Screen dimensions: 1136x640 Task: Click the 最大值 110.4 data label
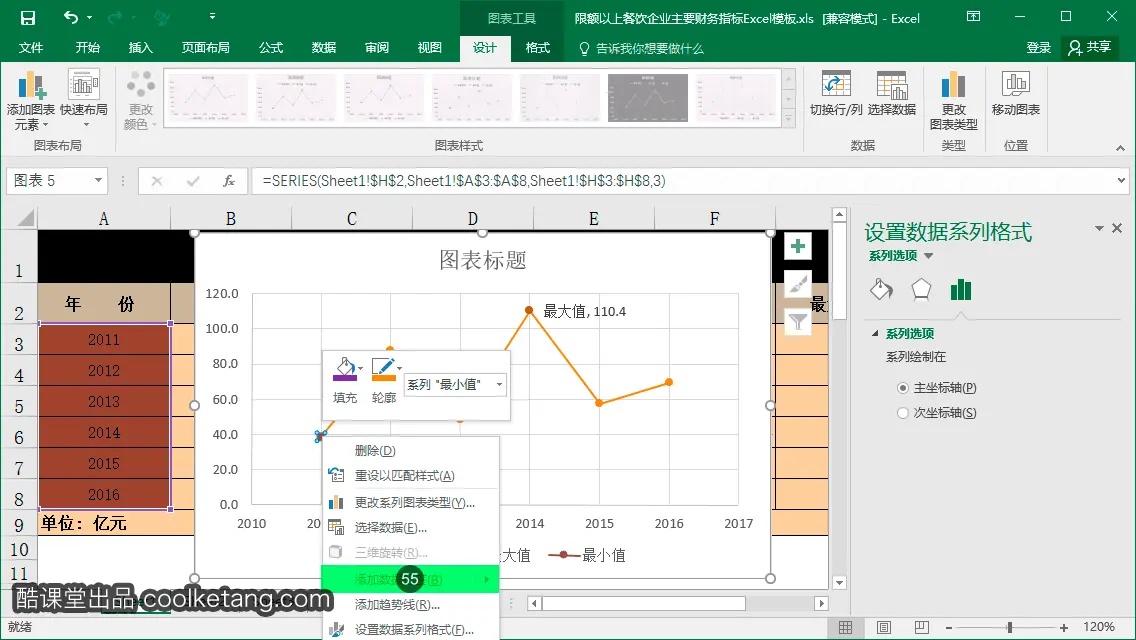point(584,312)
